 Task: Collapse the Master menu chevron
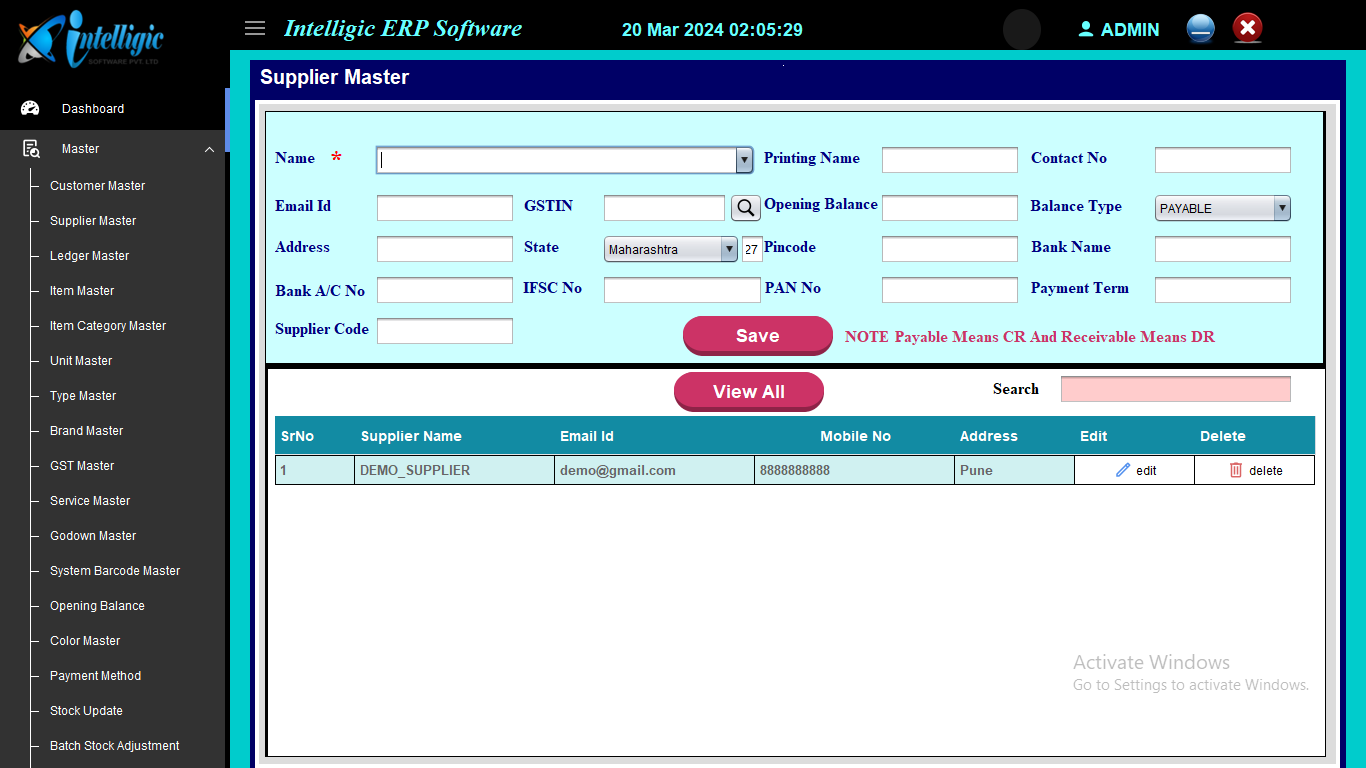[209, 150]
